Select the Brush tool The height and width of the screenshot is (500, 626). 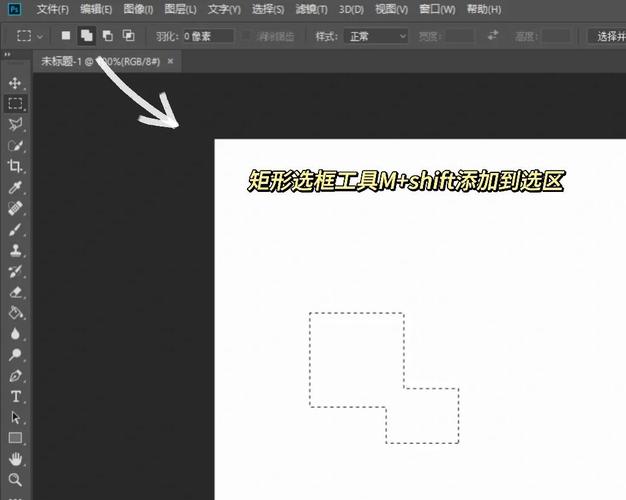15,230
